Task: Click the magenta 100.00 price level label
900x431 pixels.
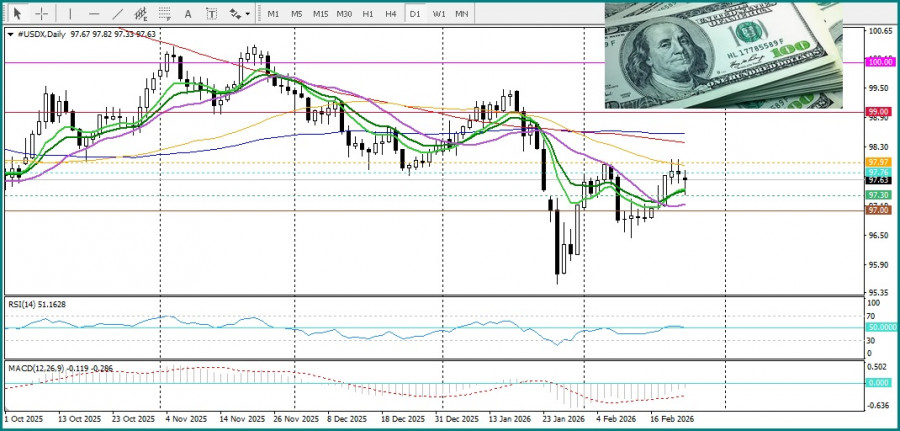Action: tap(880, 61)
